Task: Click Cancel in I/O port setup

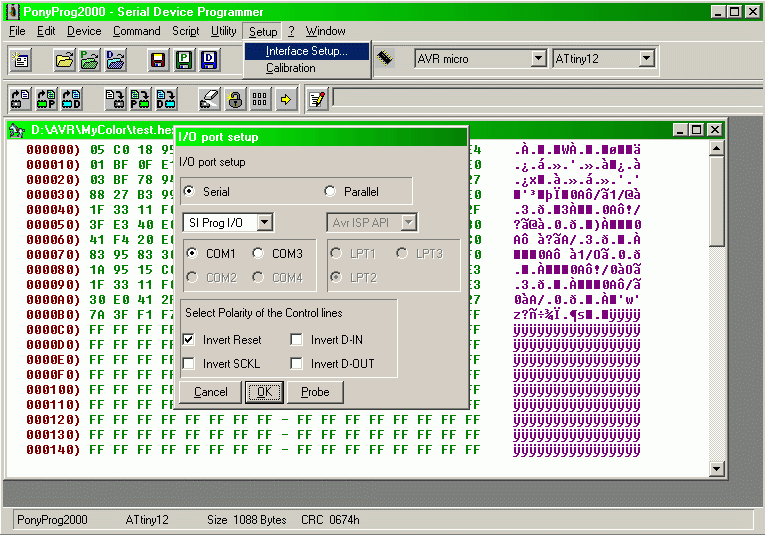Action: 210,392
